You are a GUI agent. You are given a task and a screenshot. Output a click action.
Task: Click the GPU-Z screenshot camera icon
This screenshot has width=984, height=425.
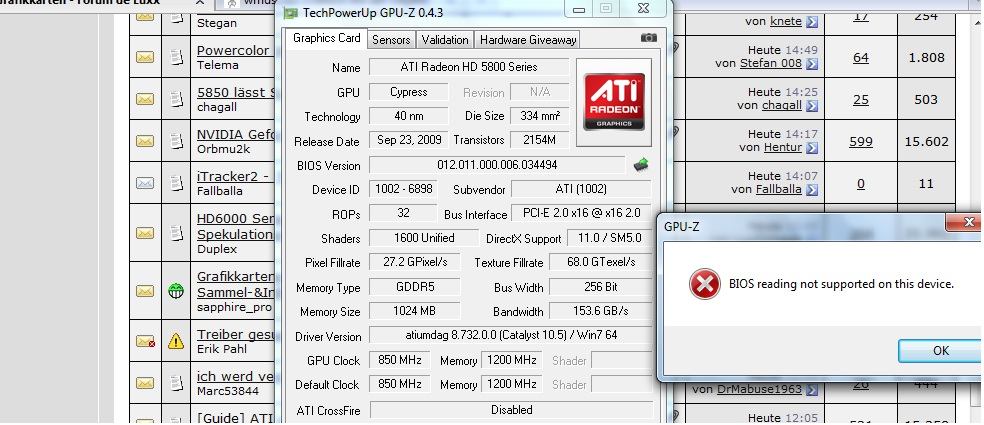(649, 38)
